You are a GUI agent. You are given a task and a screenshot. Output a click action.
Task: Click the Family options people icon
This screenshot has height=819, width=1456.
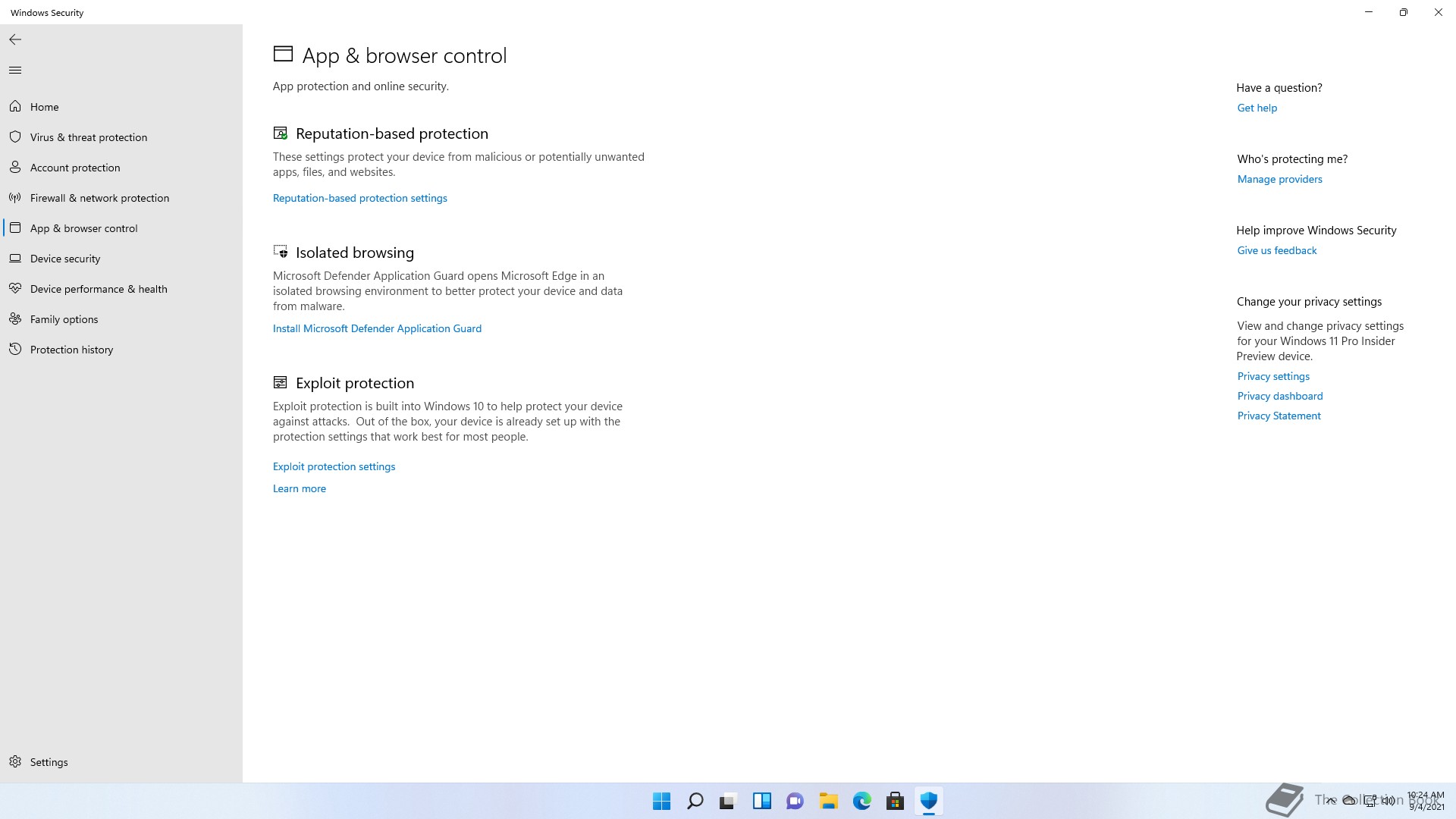tap(15, 318)
